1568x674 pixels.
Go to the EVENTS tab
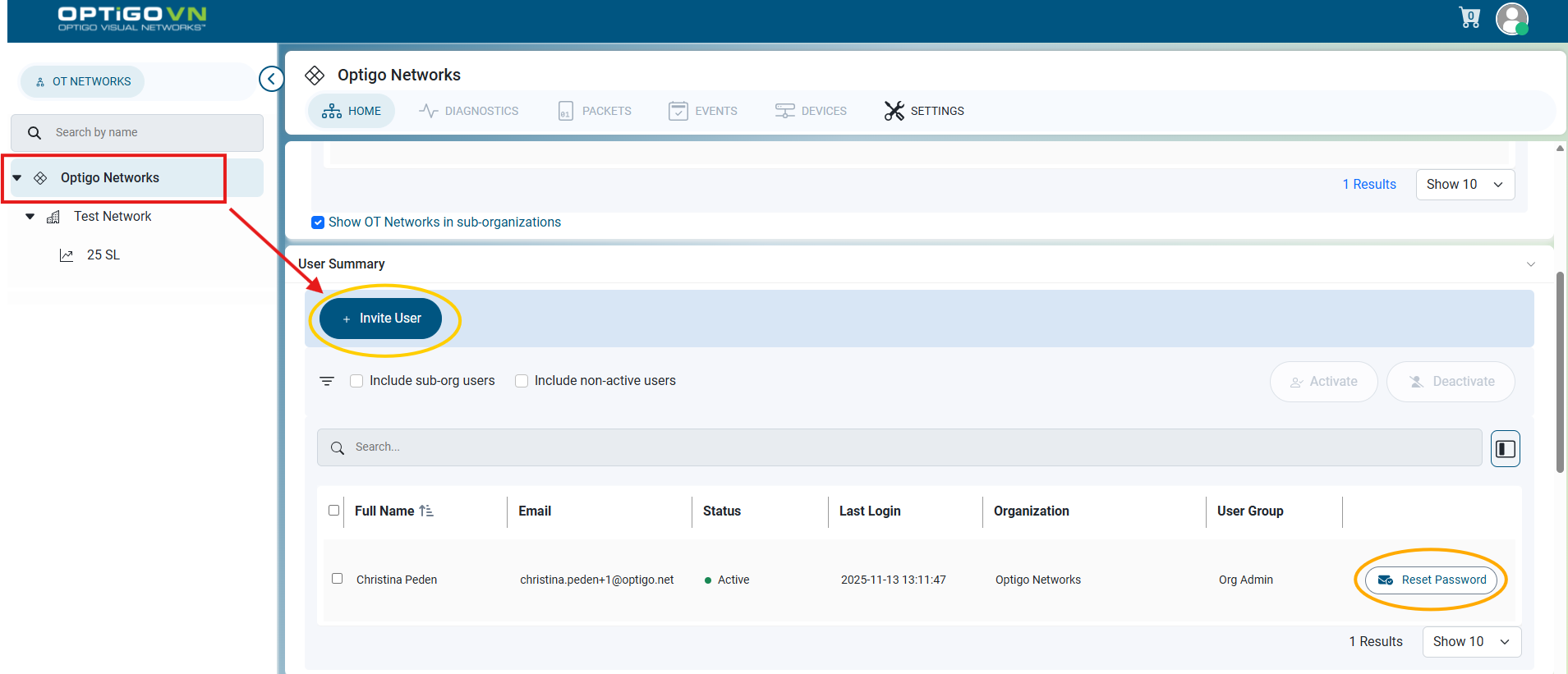[x=703, y=111]
